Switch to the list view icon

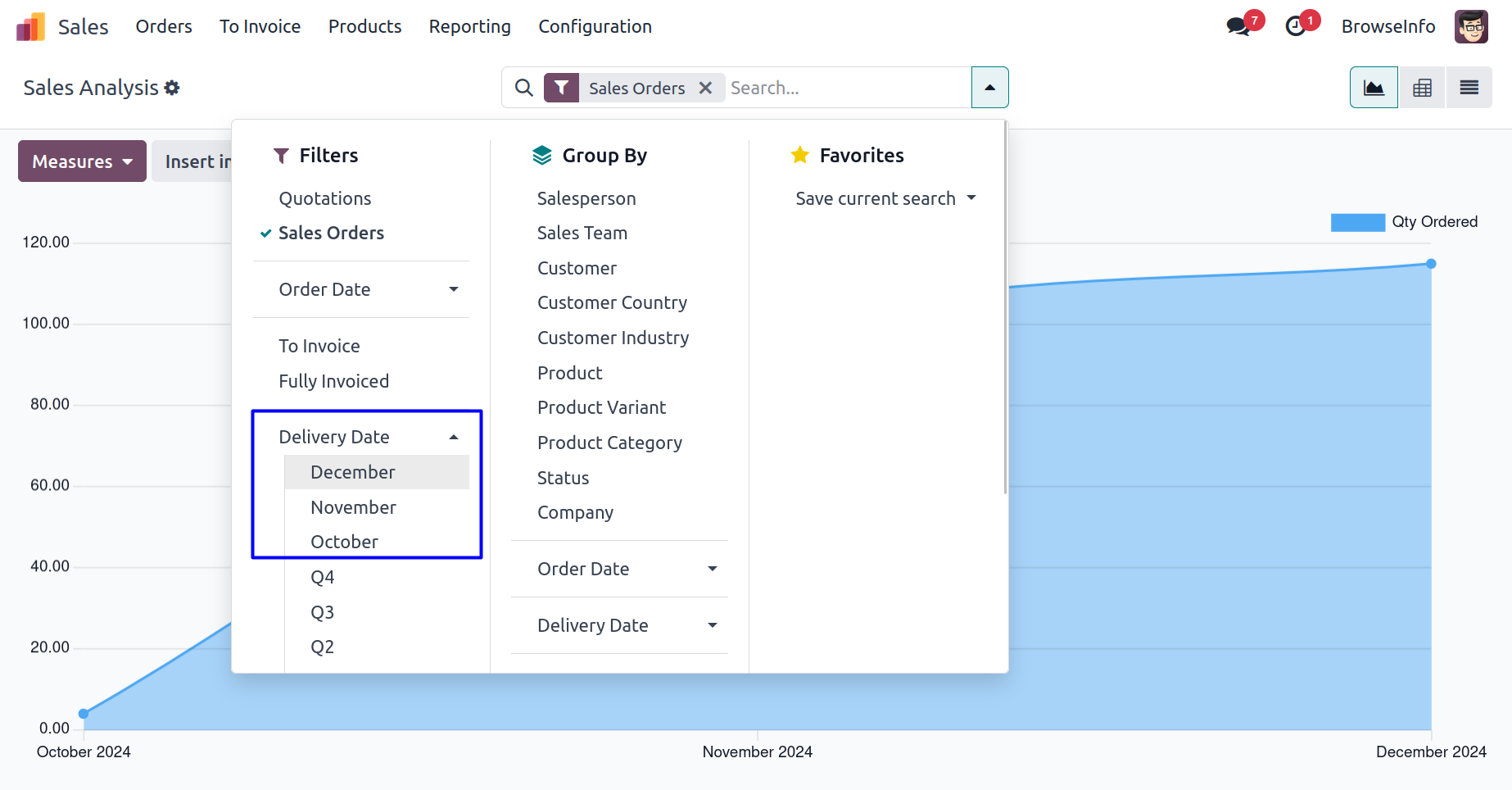1469,88
